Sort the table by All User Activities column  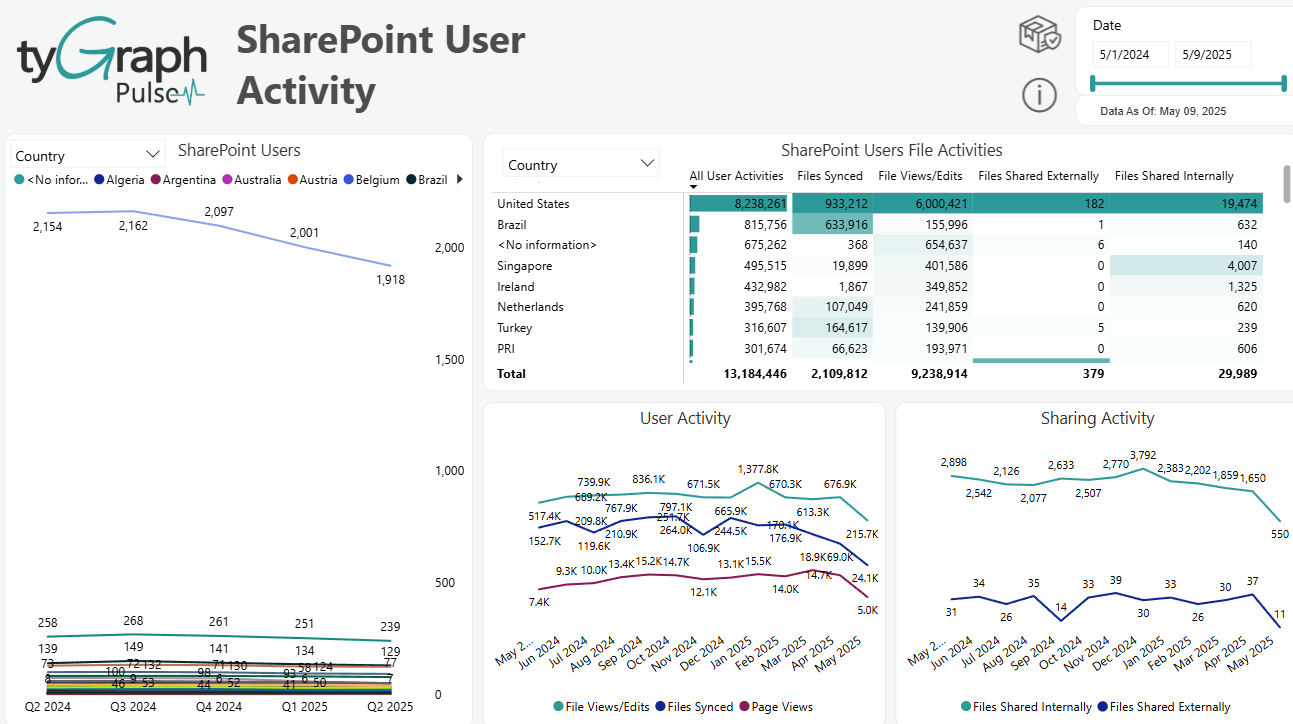tap(735, 175)
